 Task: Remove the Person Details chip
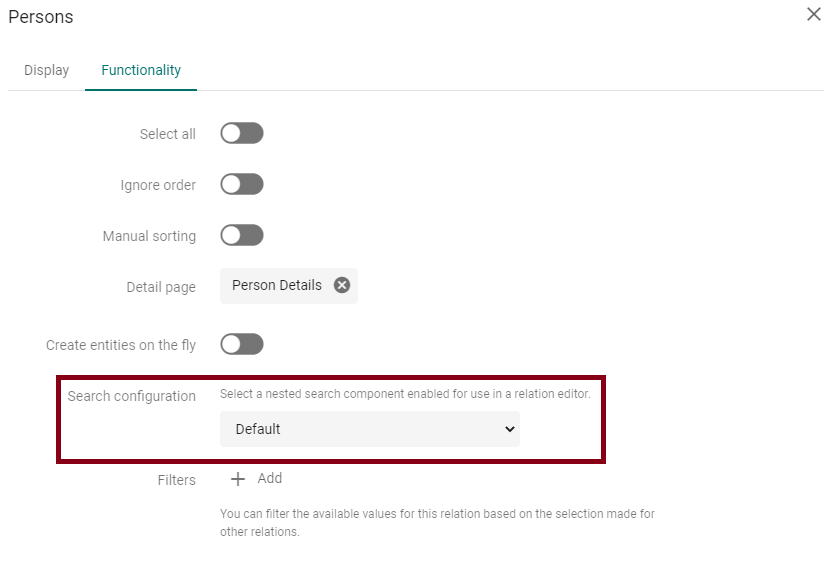pos(342,285)
